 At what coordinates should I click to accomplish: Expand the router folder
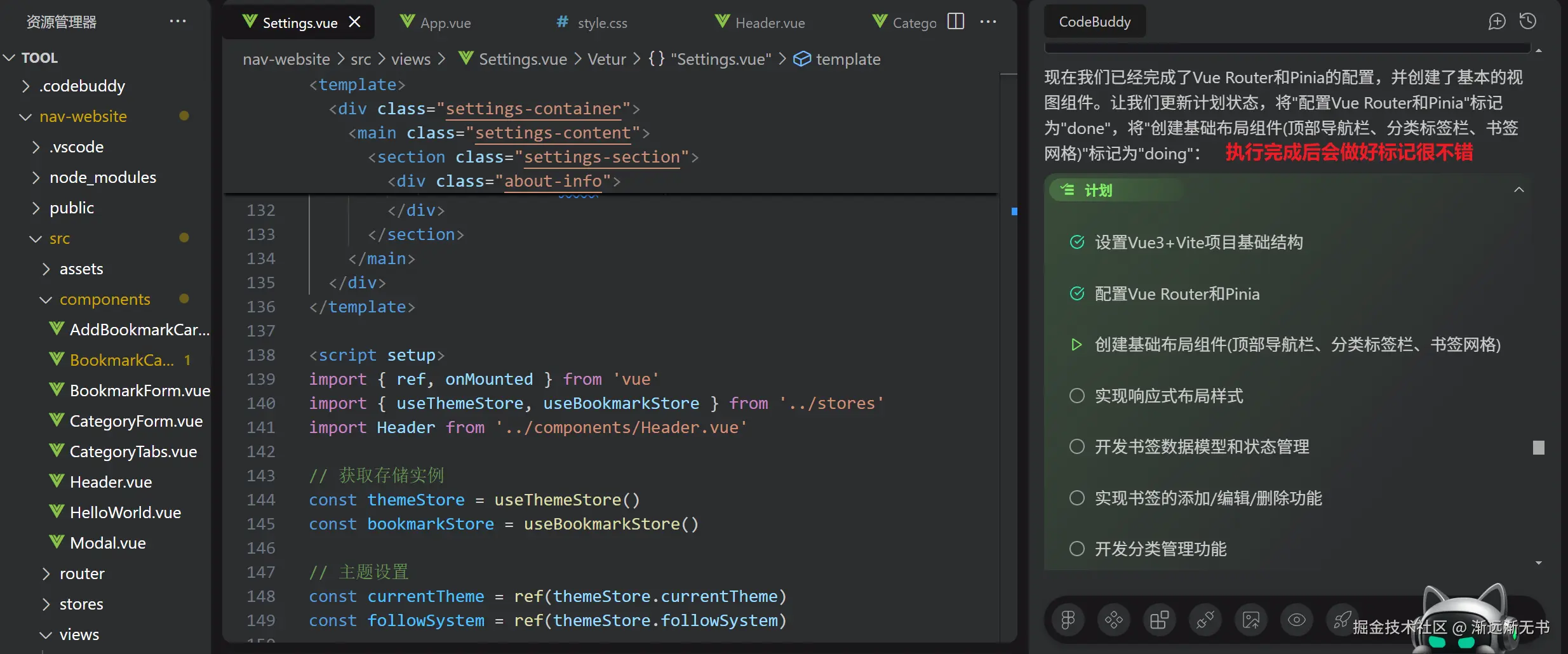(x=81, y=573)
